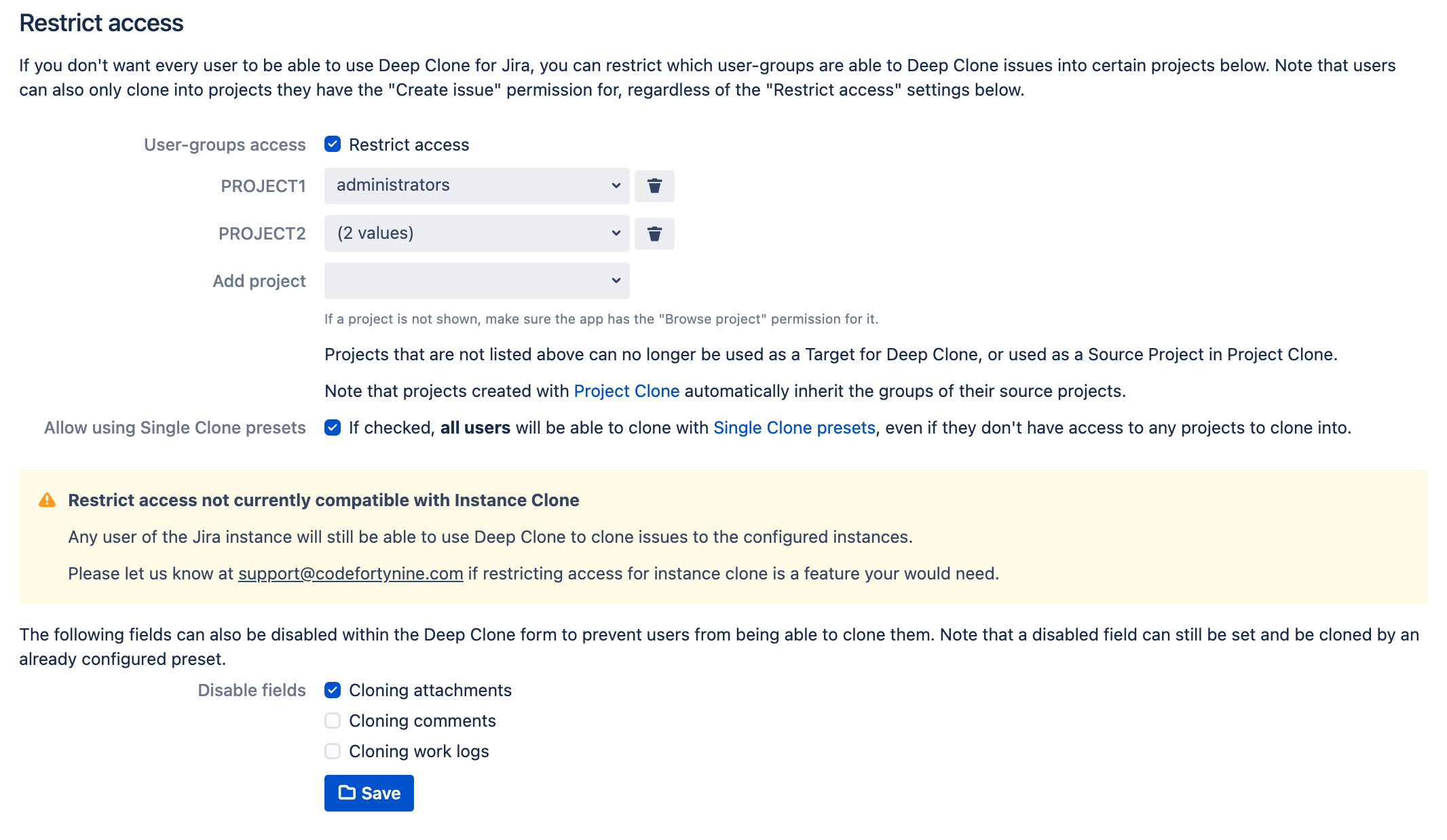Screen dimensions: 1447x840
Task: Save the restrict access settings
Action: [x=369, y=793]
